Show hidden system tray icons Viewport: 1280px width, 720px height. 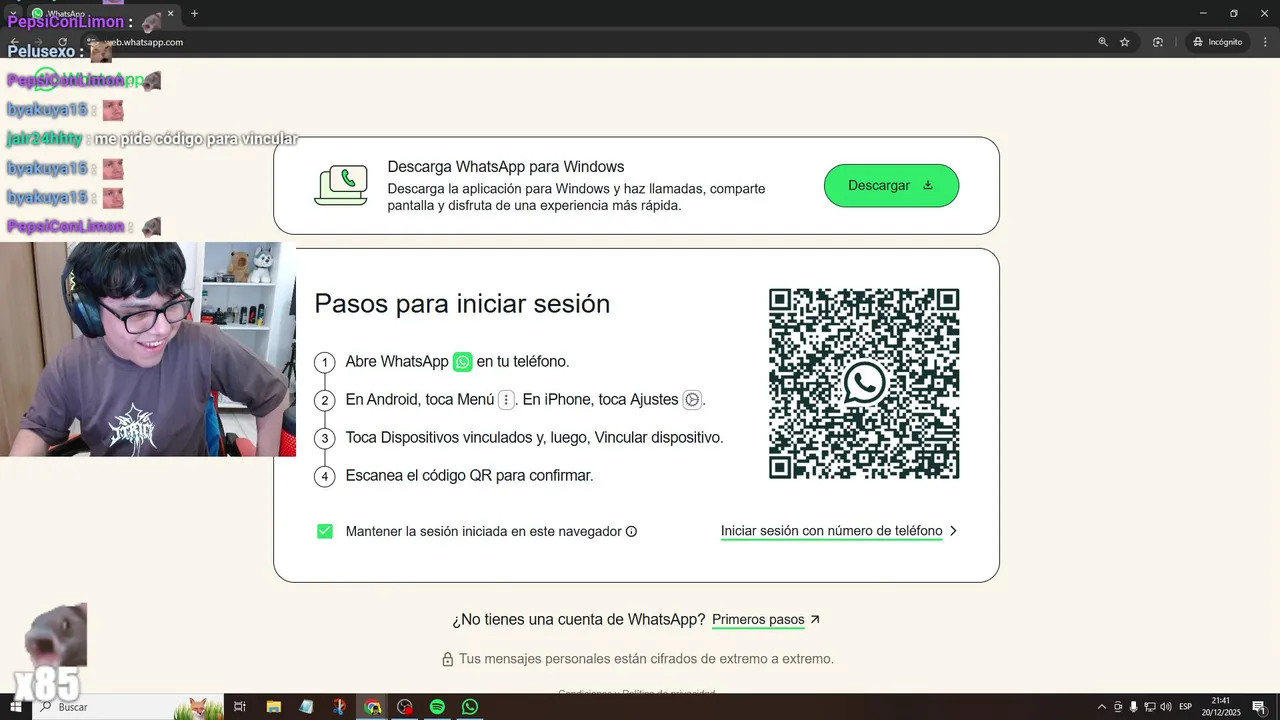tap(1102, 707)
